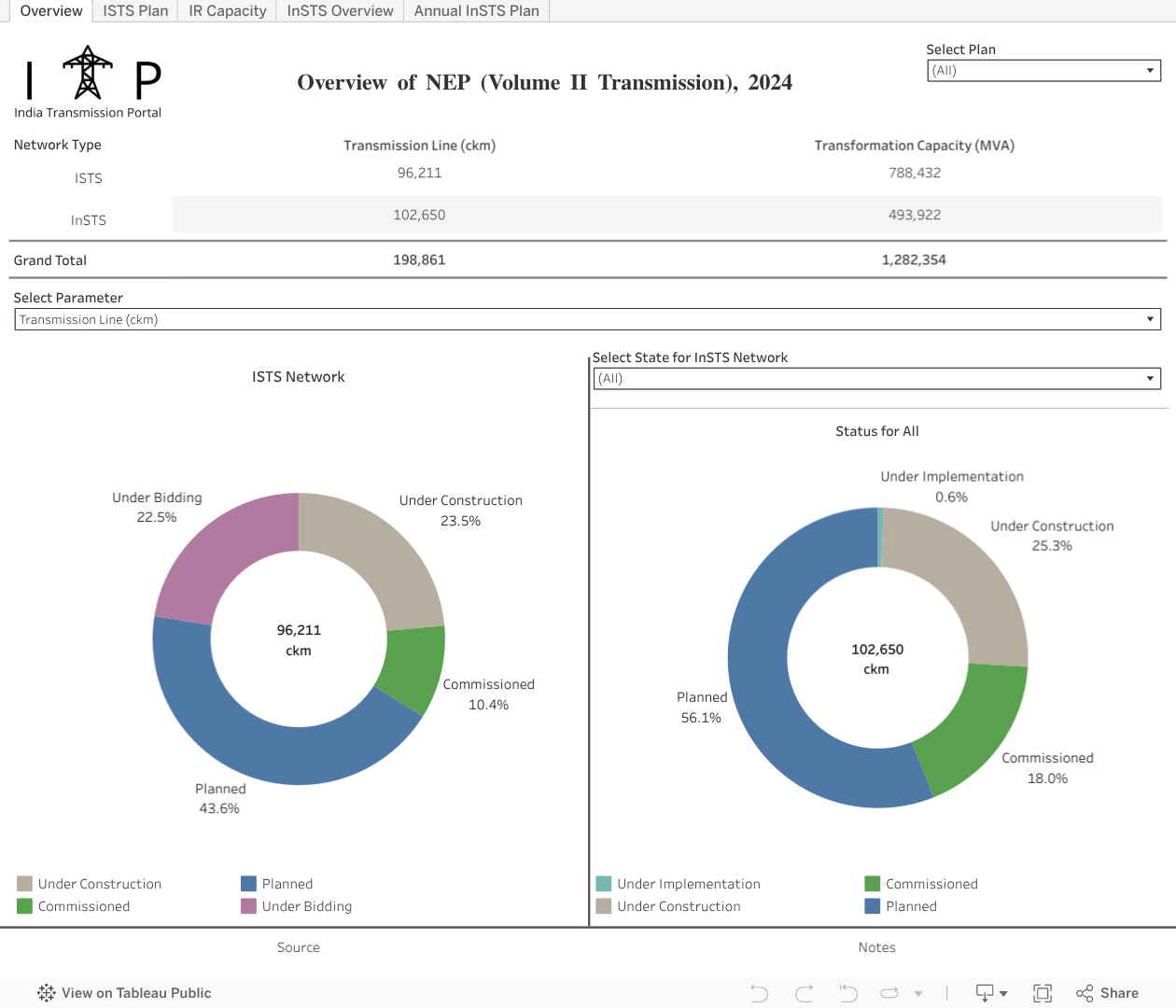The height and width of the screenshot is (1008, 1176).
Task: Switch to the ISTS Plan tab
Action: (135, 11)
